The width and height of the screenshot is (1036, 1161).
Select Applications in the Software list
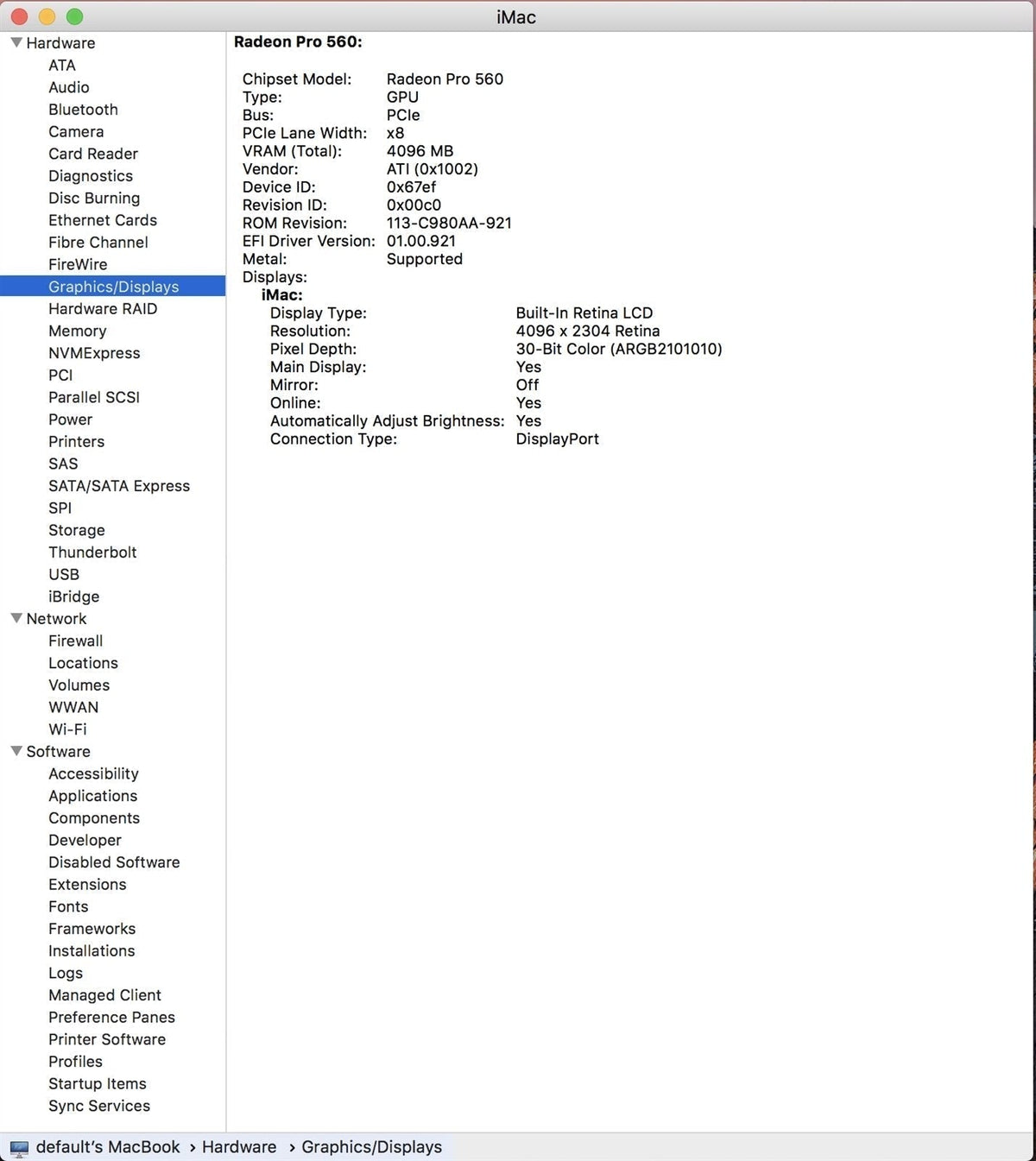coord(92,796)
